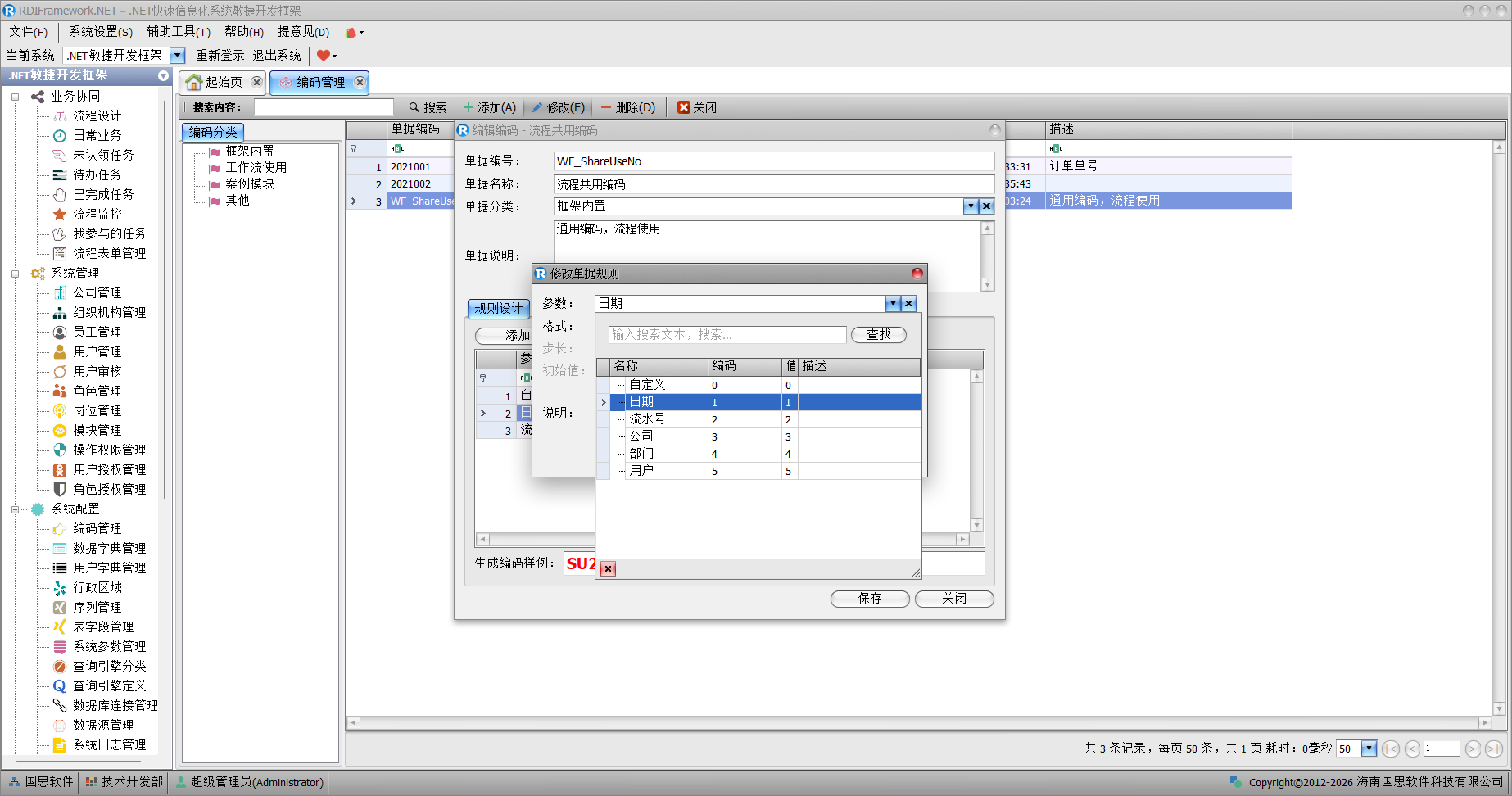This screenshot has height=796, width=1512.
Task: Click the 搜索内容 input field
Action: pyautogui.click(x=324, y=107)
